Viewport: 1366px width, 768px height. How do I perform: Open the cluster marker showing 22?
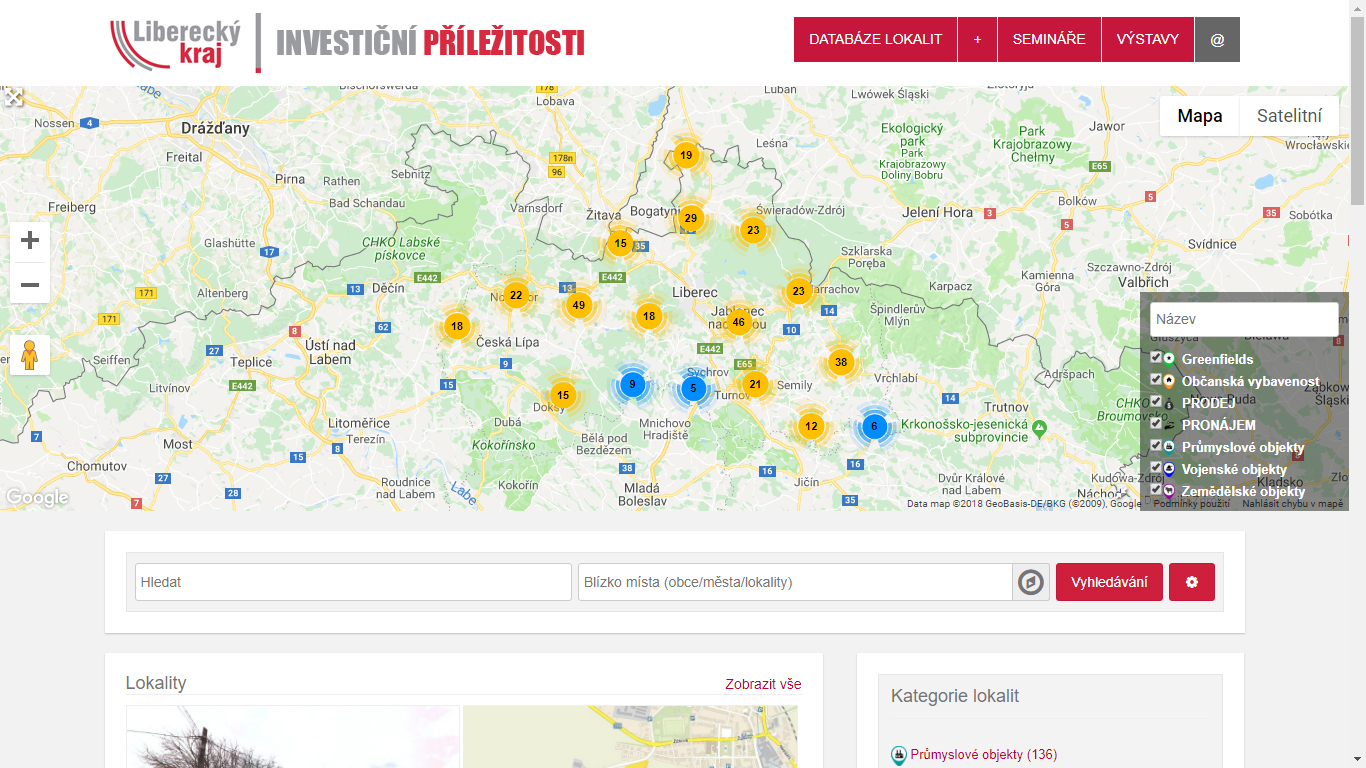click(x=515, y=295)
